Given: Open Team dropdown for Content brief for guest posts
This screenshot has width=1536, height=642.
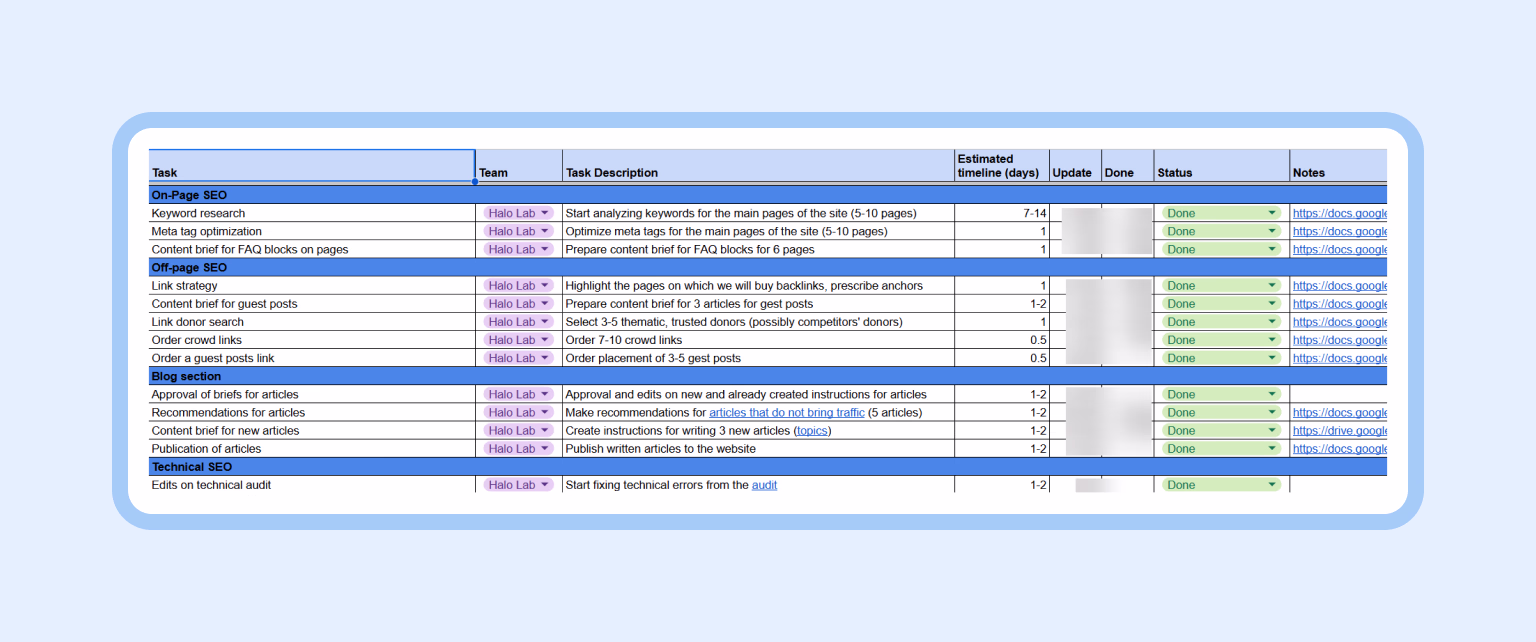Looking at the screenshot, I should 518,304.
